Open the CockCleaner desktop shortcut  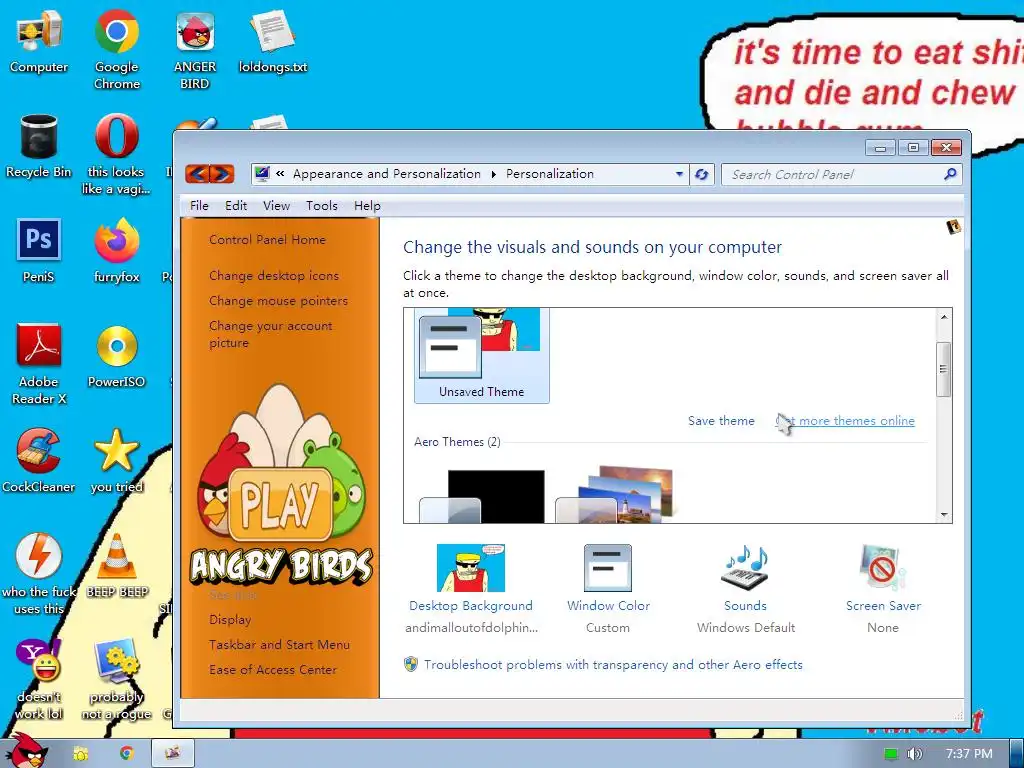coord(39,461)
